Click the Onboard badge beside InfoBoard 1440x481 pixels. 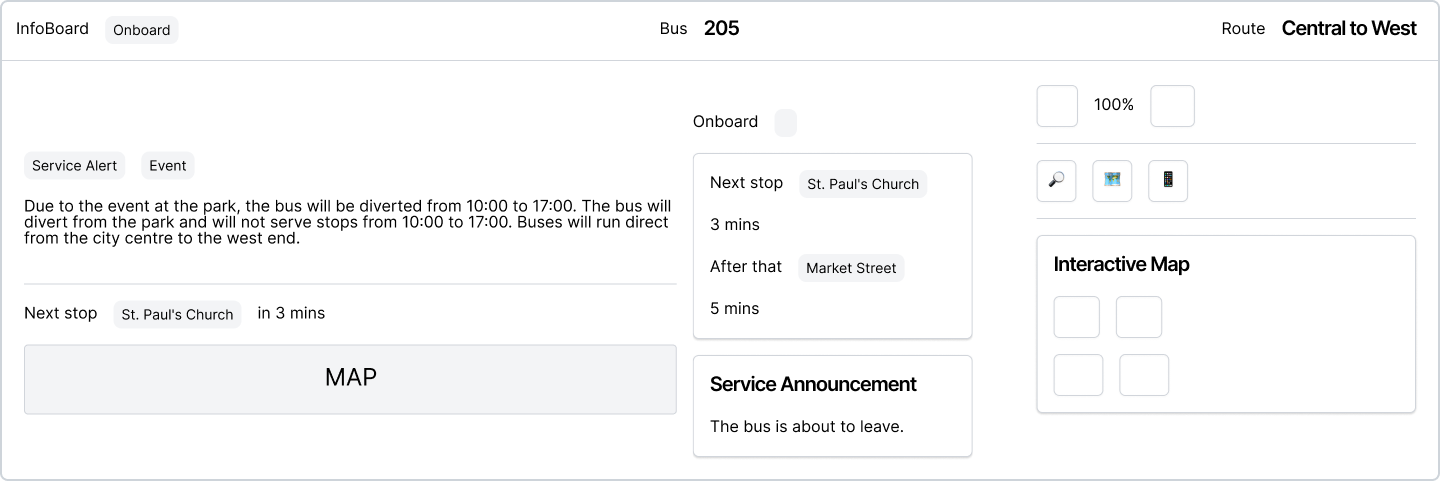pos(142,30)
